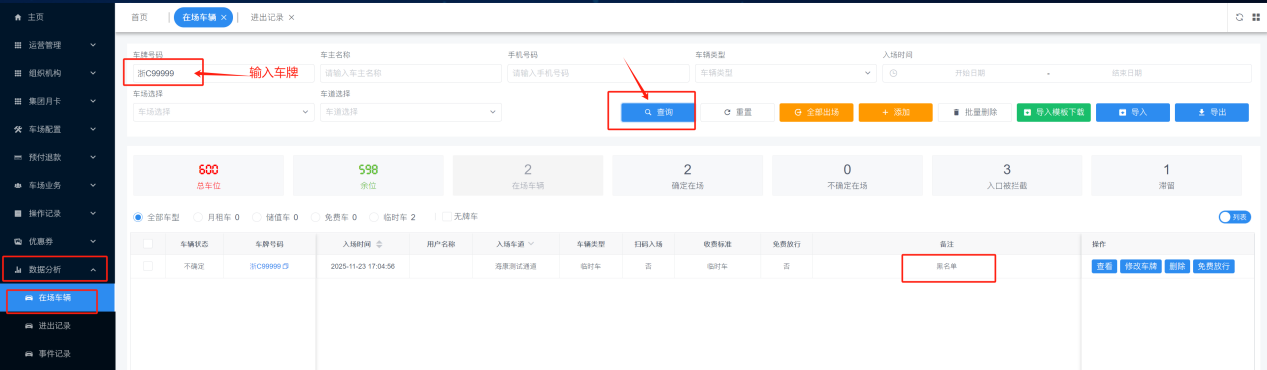Click 修改车牌 for row 浙C99999
The height and width of the screenshot is (370, 1267).
click(1142, 266)
